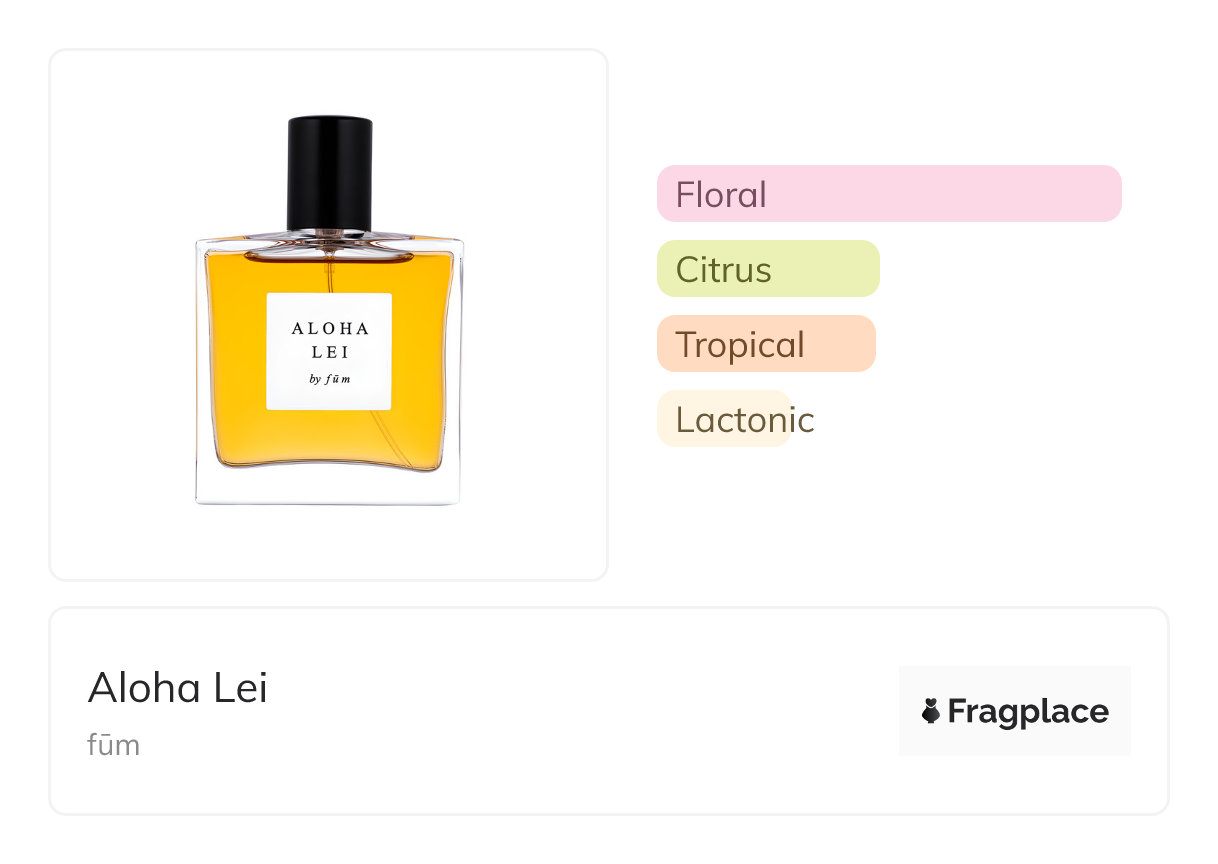Click the "Lactonic" text label
The image size is (1218, 864).
(745, 419)
